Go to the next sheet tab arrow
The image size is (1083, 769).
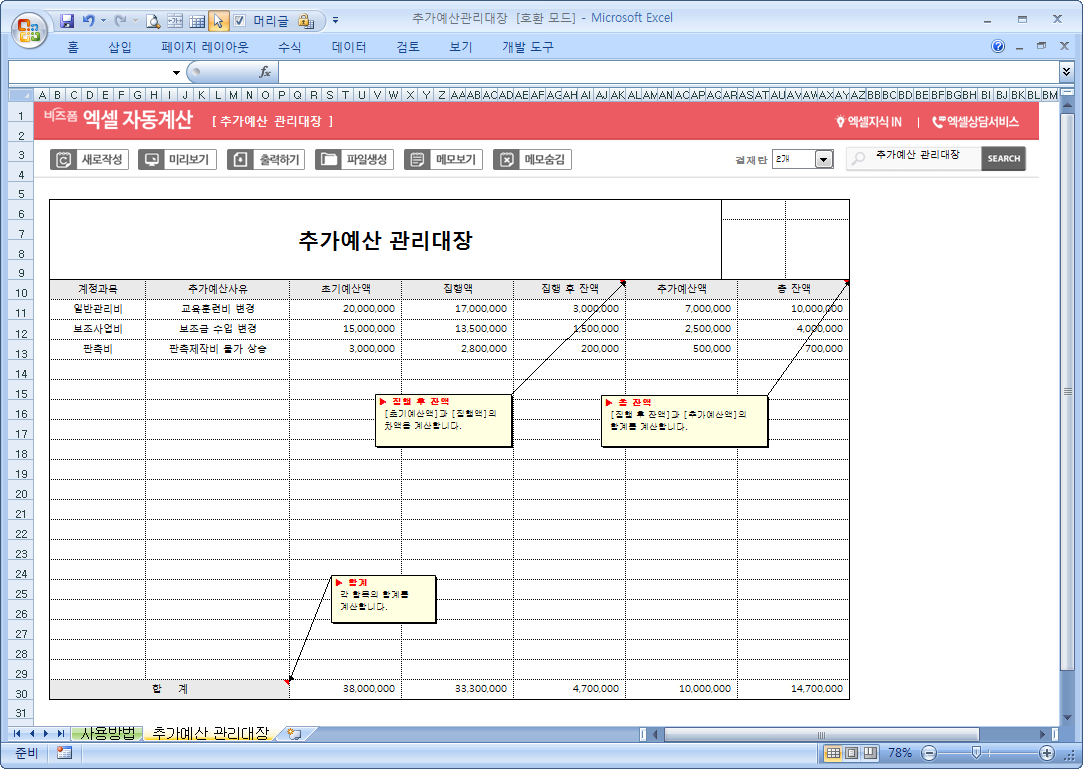tap(46, 734)
